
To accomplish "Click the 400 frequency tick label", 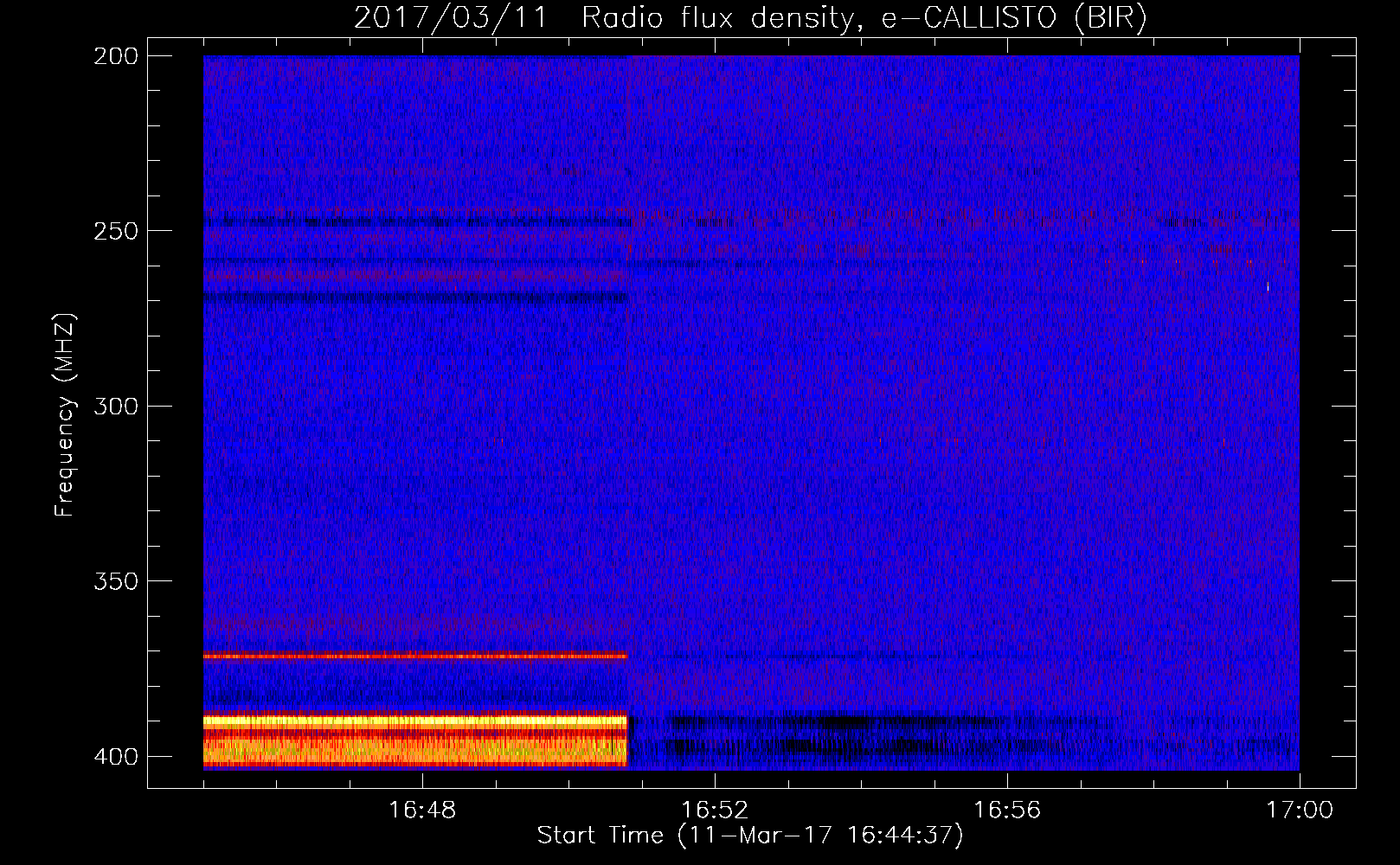I will 116,756.
